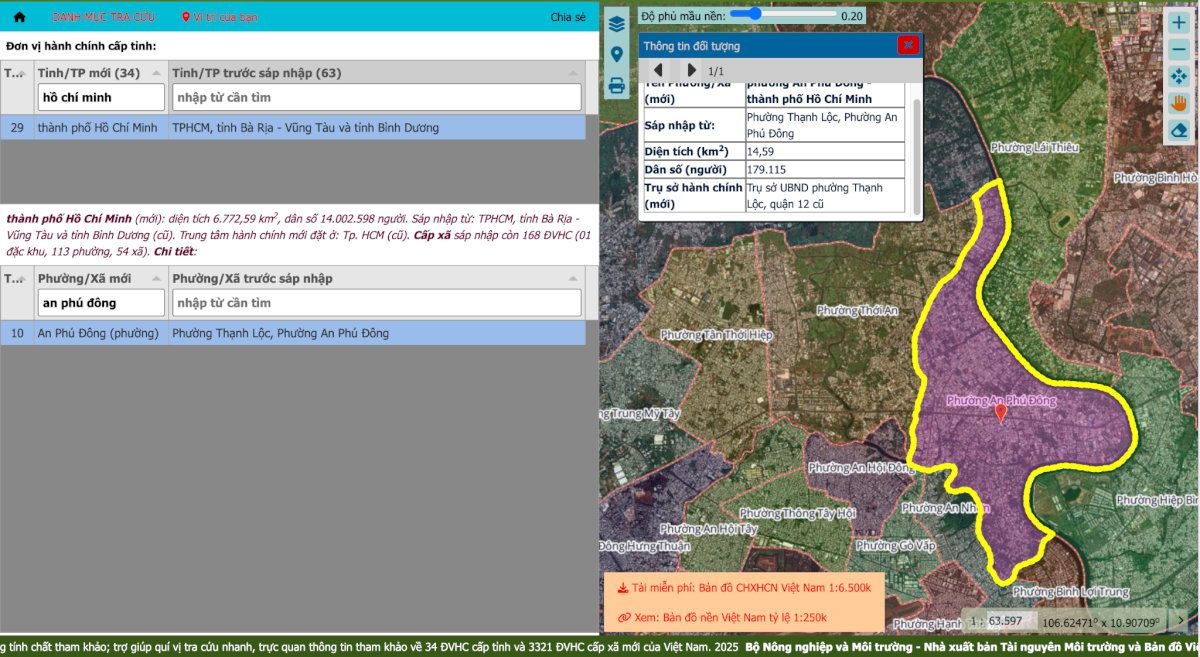
Task: Zoom in the map with plus button
Action: [x=1178, y=22]
